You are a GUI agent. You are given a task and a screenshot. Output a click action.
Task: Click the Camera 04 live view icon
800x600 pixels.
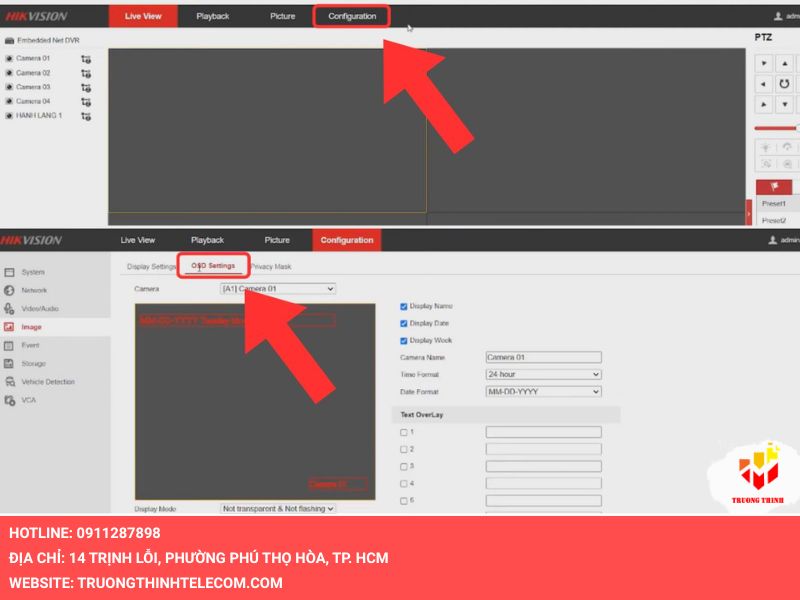point(9,102)
